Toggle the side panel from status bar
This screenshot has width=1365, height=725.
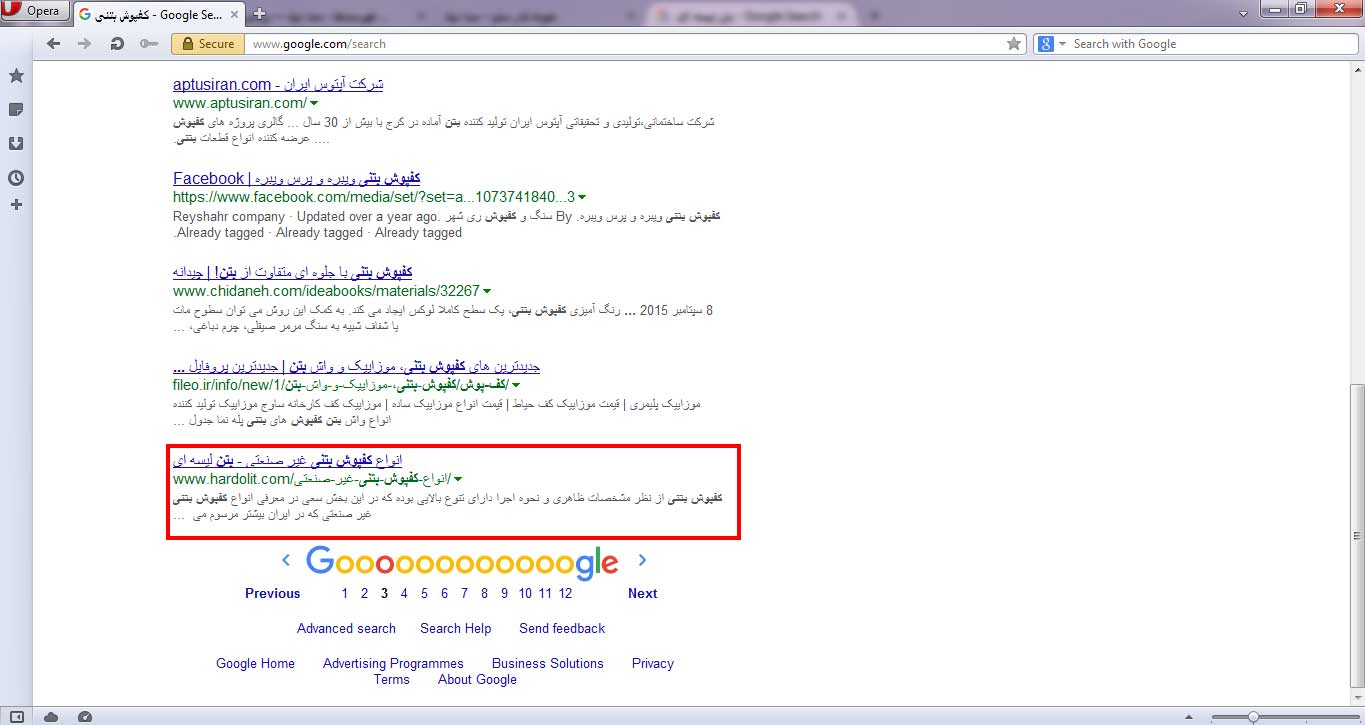click(17, 716)
